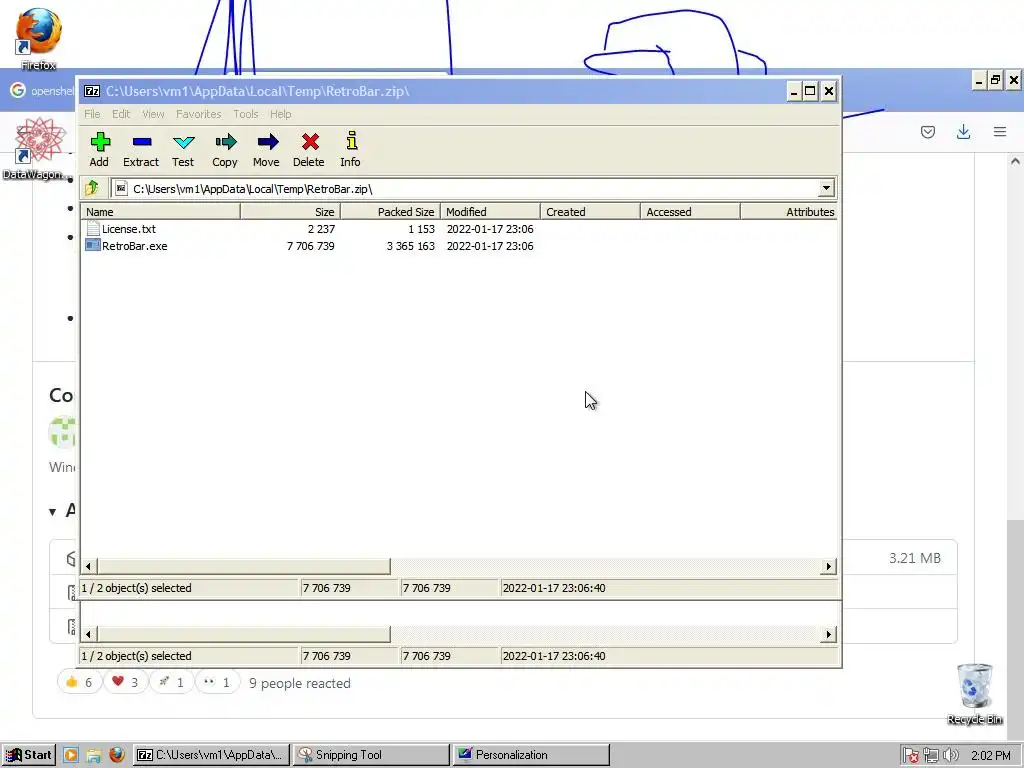This screenshot has width=1024, height=768.
Task: Click the RetroBar.exe file icon
Action: pyautogui.click(x=93, y=246)
